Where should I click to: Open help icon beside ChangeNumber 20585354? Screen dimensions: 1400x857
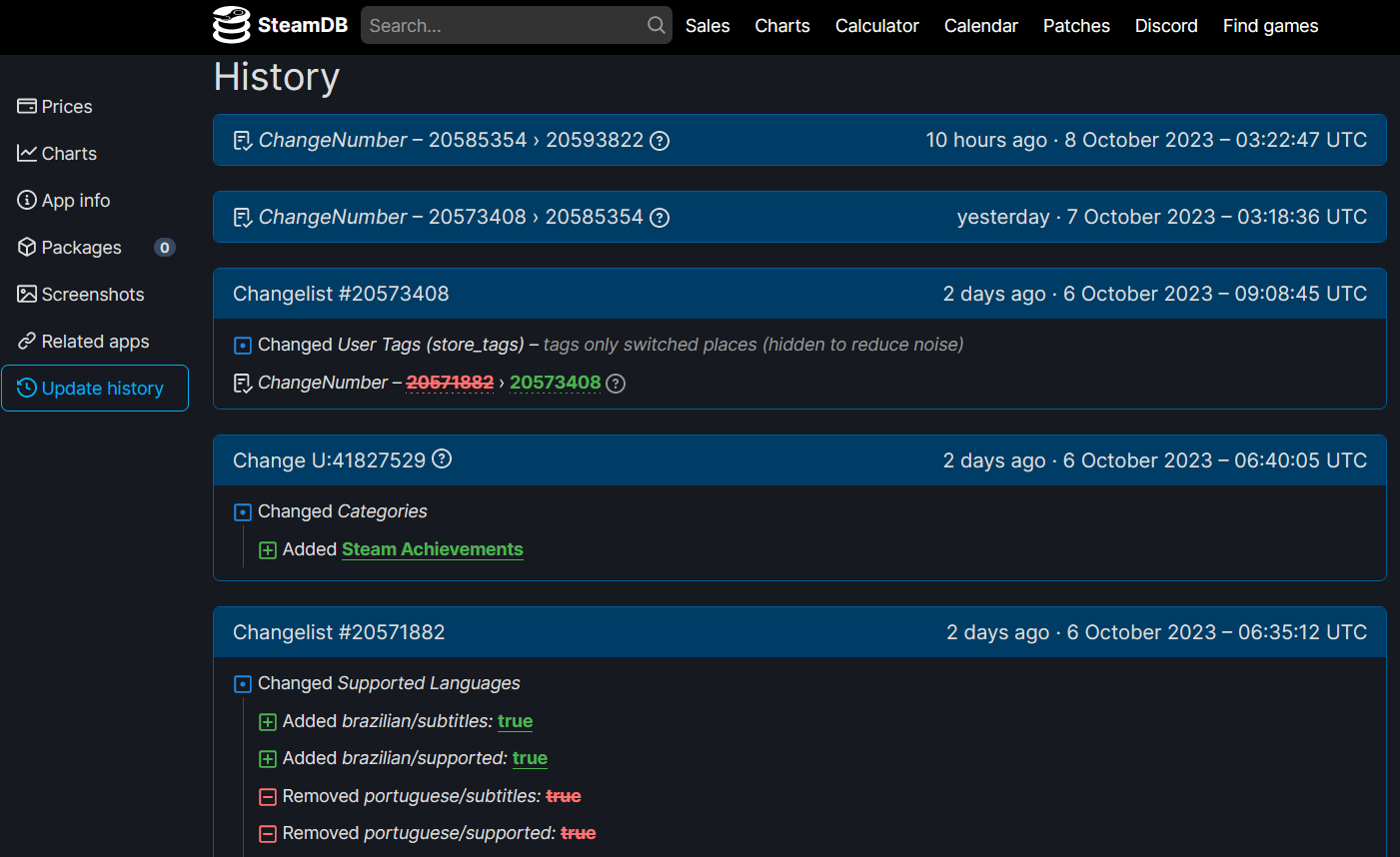(660, 218)
